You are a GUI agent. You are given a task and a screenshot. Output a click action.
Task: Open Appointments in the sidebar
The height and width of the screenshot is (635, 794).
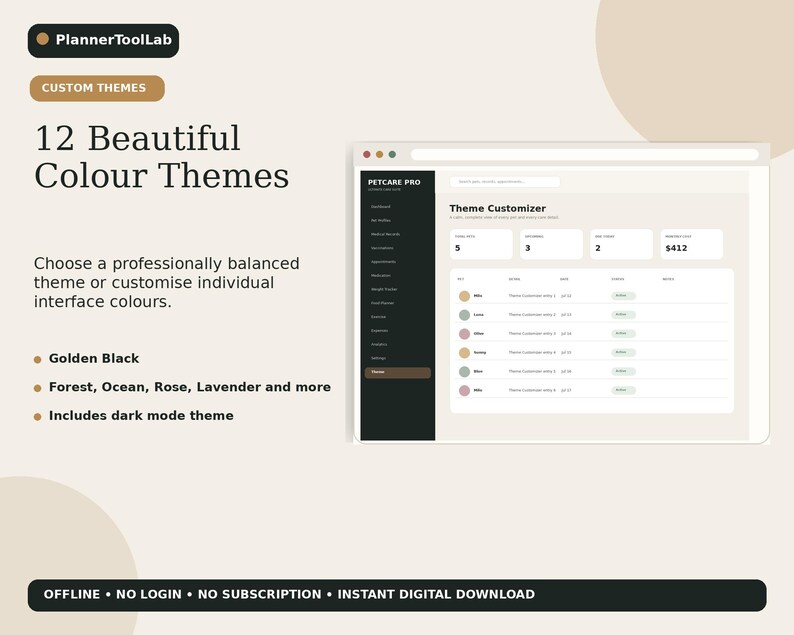point(383,262)
